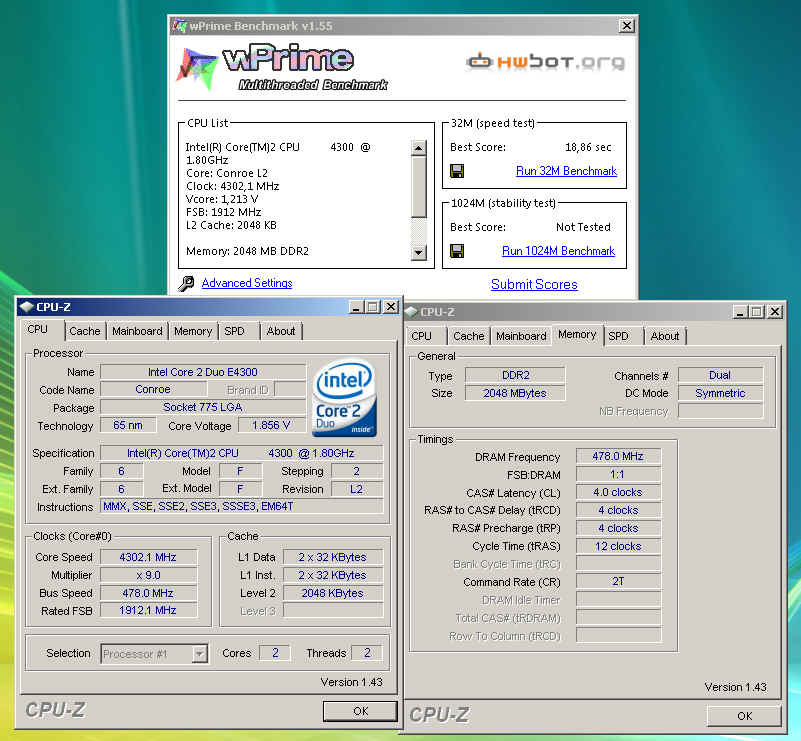Click the wPrime logo icon
Viewport: 801px width, 741px height.
pyautogui.click(x=196, y=68)
